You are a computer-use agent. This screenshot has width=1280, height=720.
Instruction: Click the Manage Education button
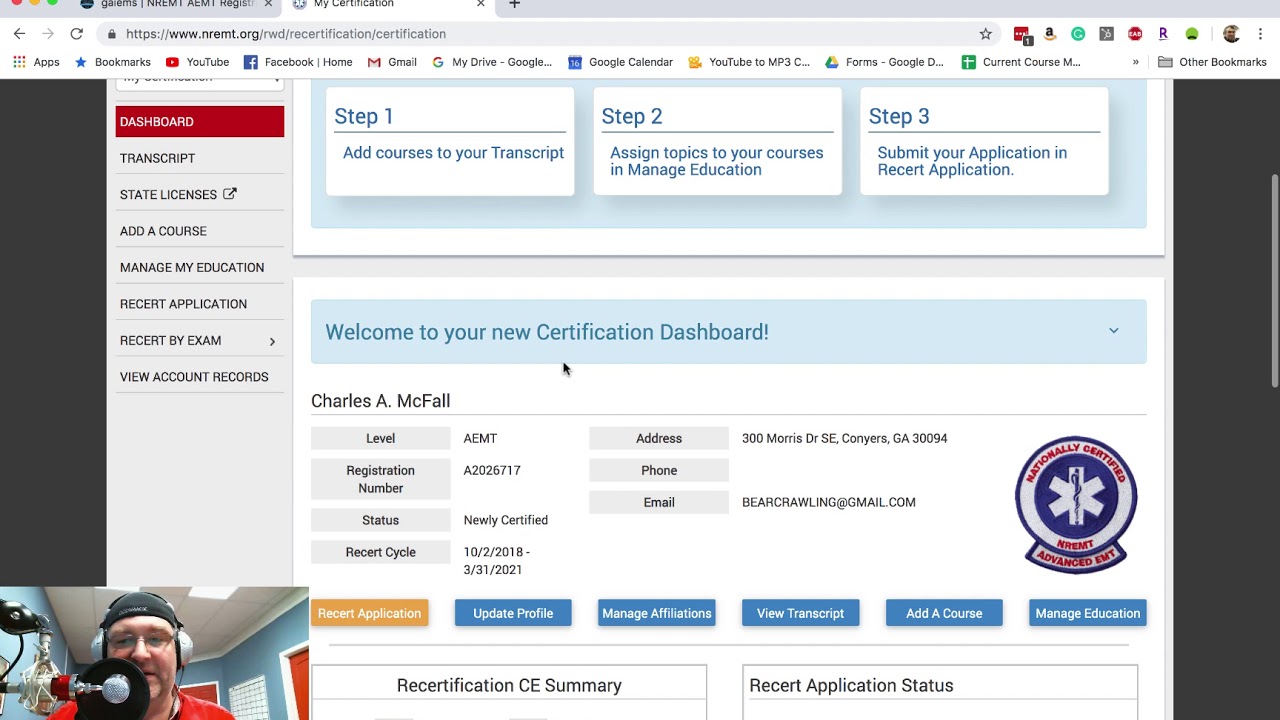1088,614
